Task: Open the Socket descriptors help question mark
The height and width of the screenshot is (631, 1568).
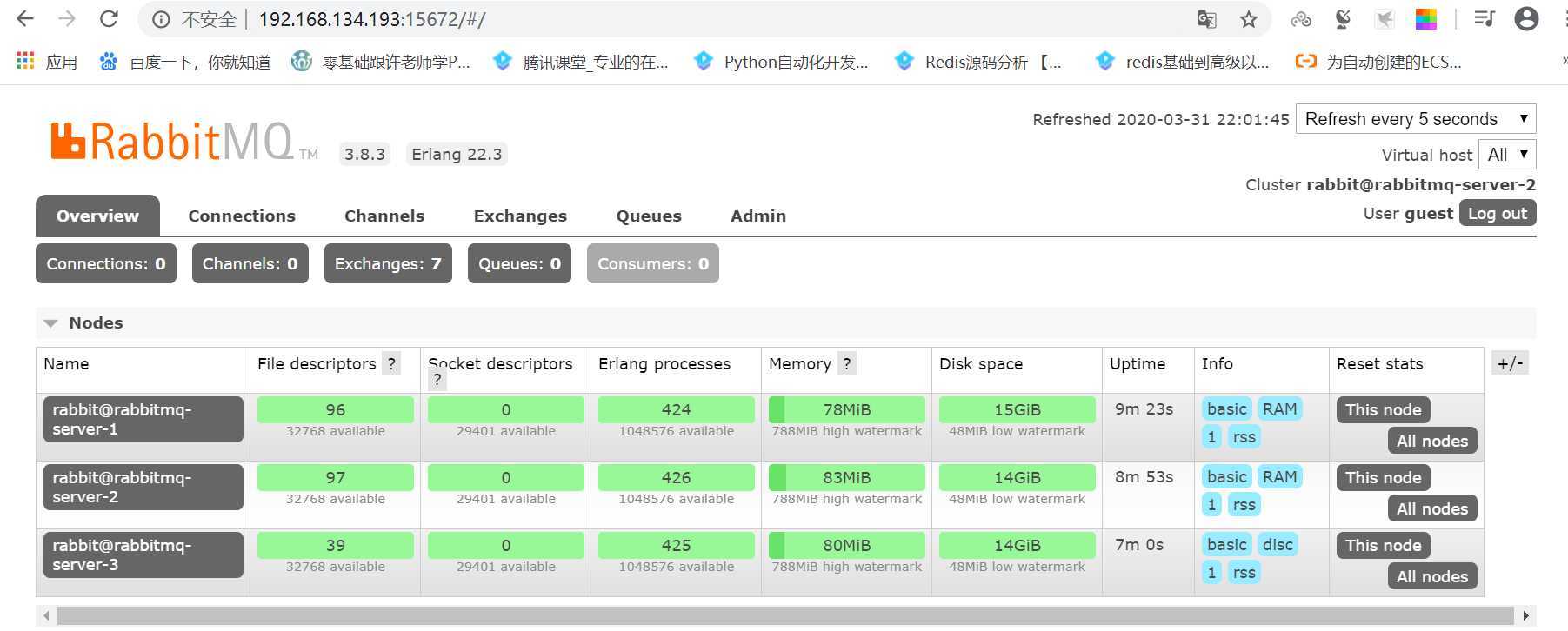Action: (x=437, y=380)
